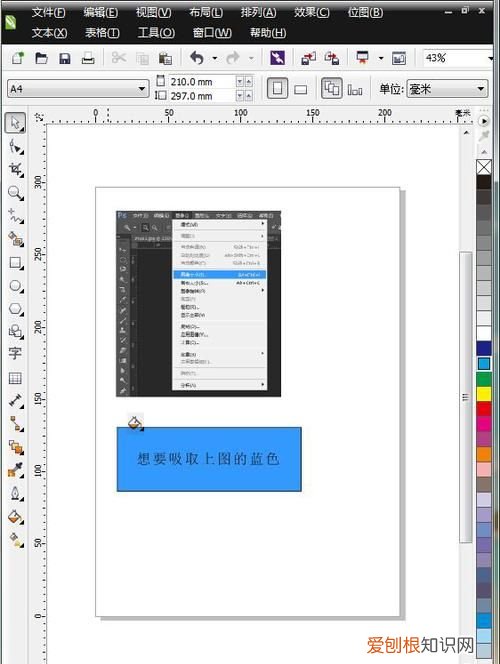Select the Crop tool
Screen dimensions: 500x664
16,169
